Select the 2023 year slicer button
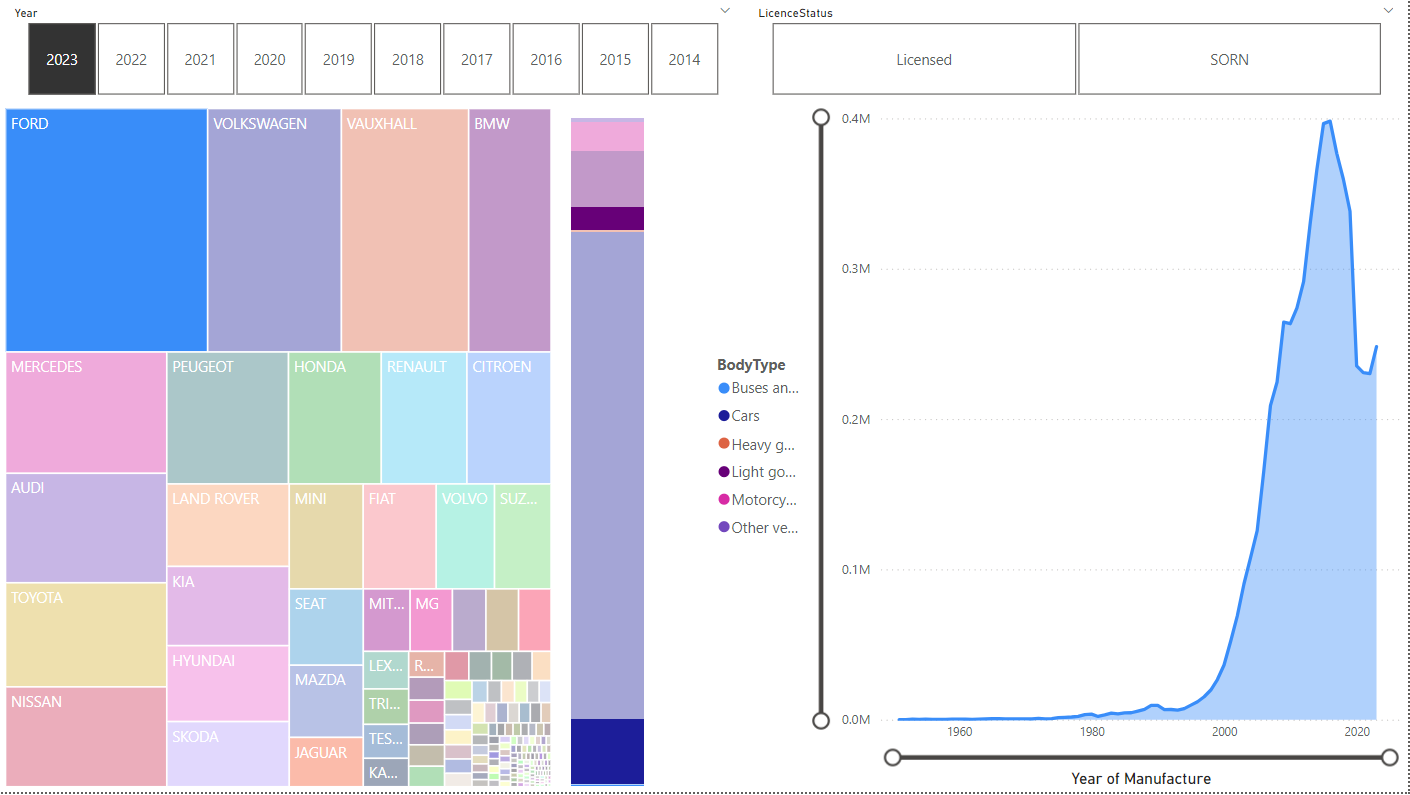 [62, 59]
